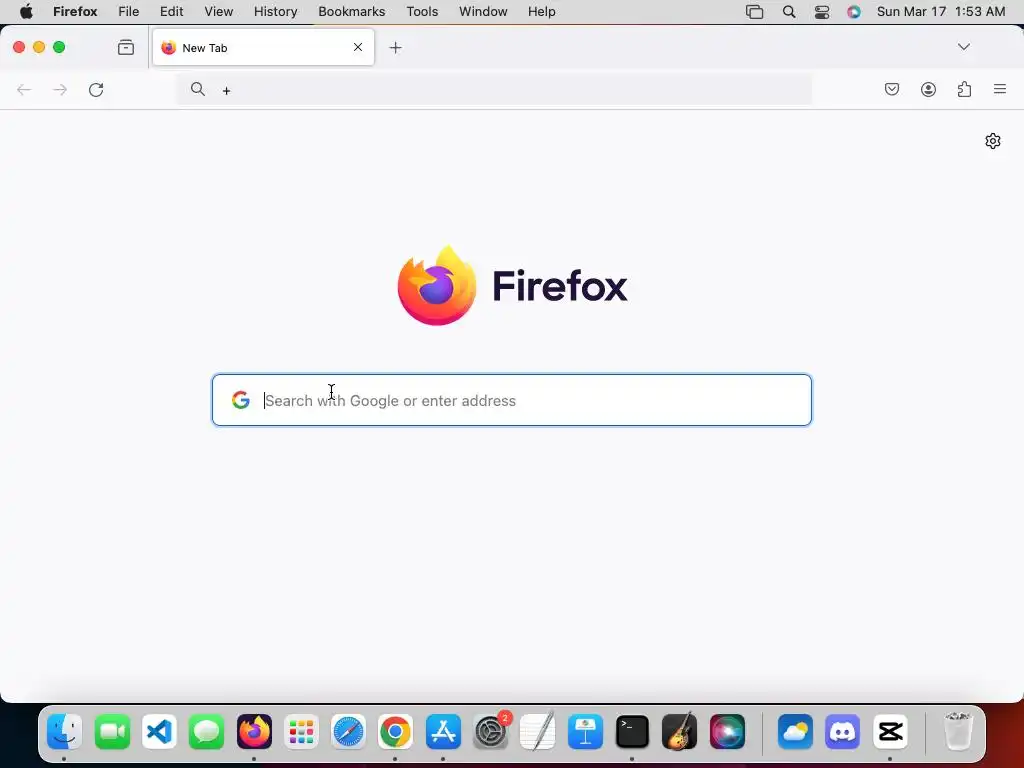Open Extensions puzzle icon
The height and width of the screenshot is (768, 1024).
(964, 89)
